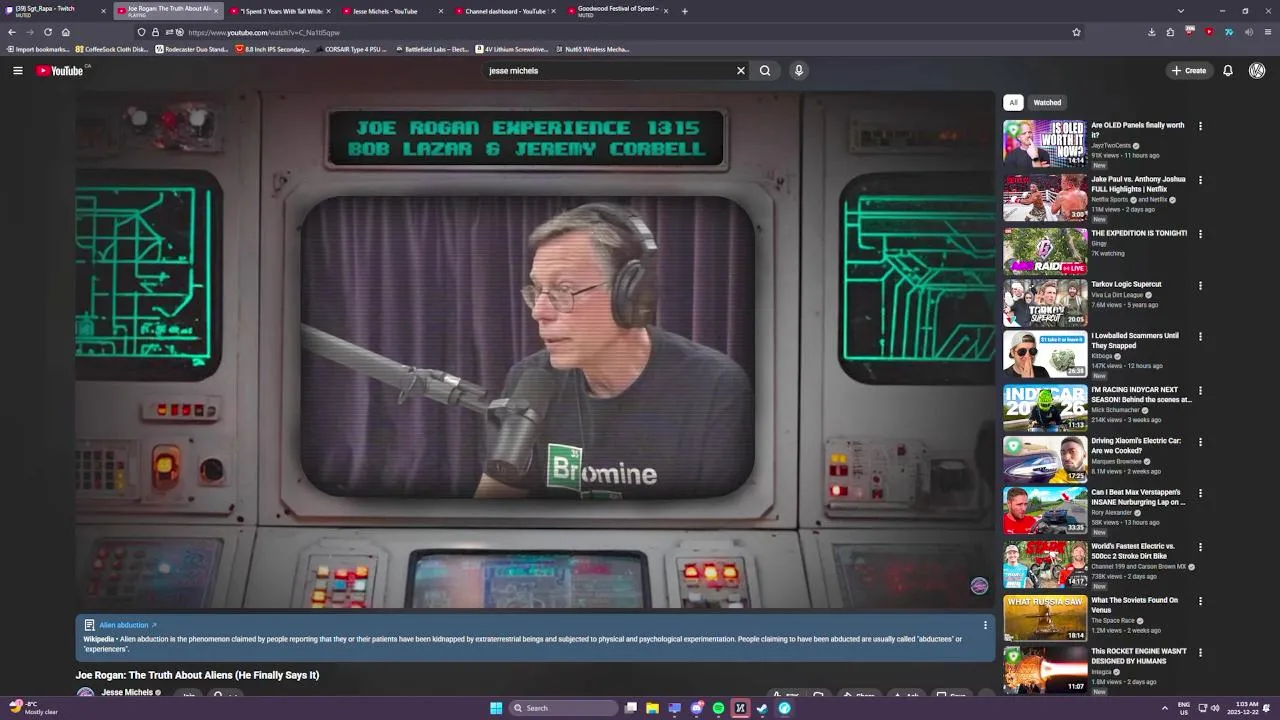This screenshot has width=1280, height=720.
Task: Start voice search with the microphone
Action: tap(798, 70)
